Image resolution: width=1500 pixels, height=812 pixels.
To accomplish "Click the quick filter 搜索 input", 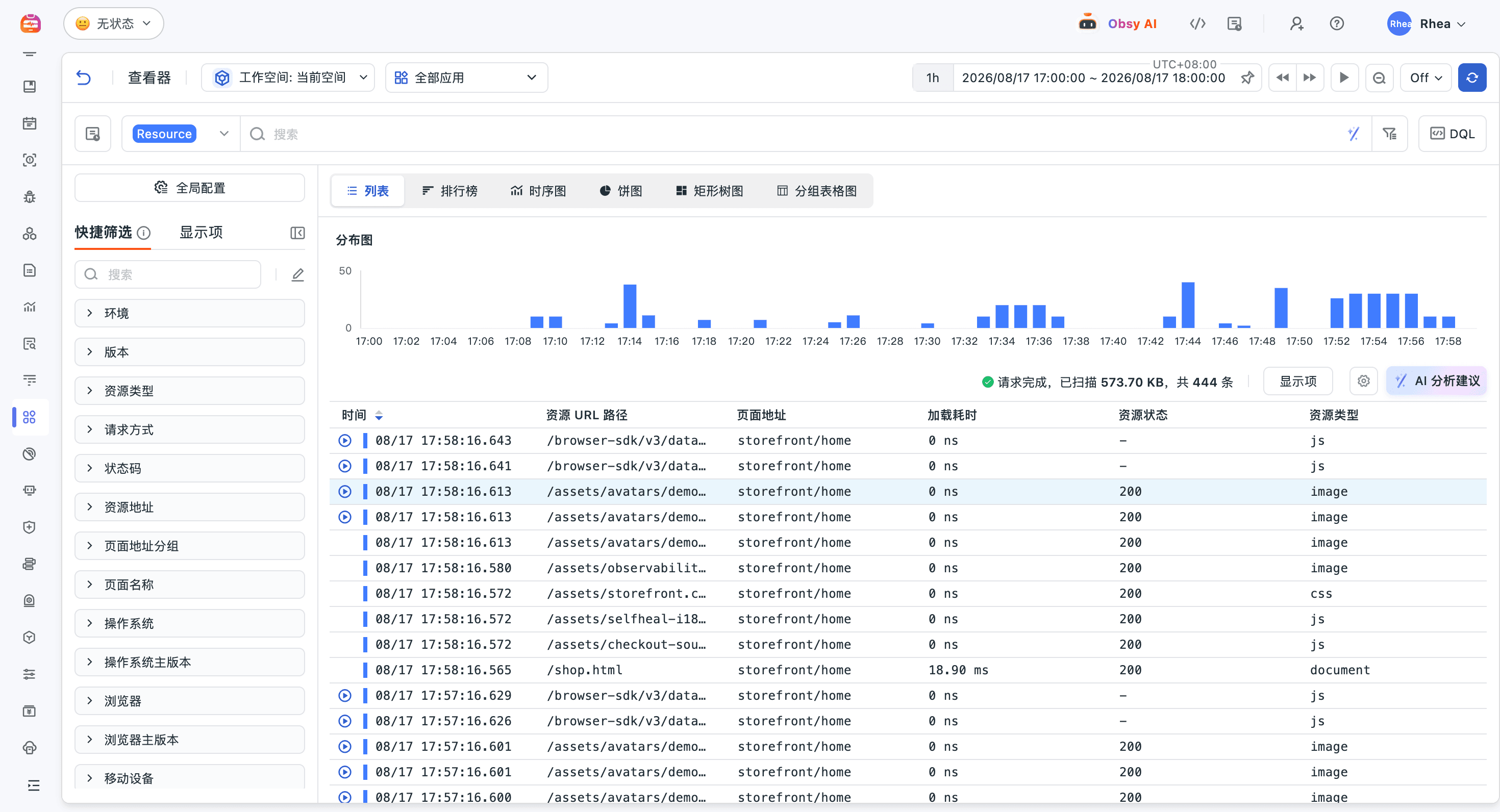I will [x=168, y=274].
